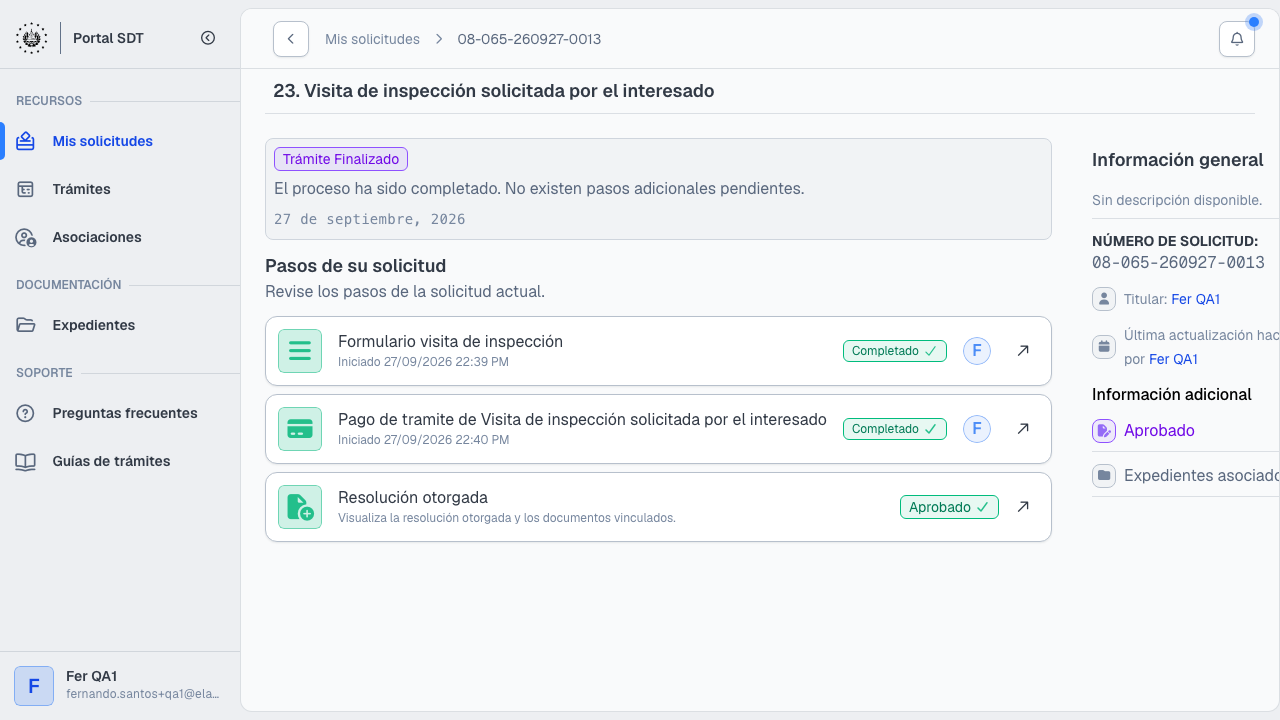
Task: Click Completado badge on Formulario visita row
Action: point(895,351)
